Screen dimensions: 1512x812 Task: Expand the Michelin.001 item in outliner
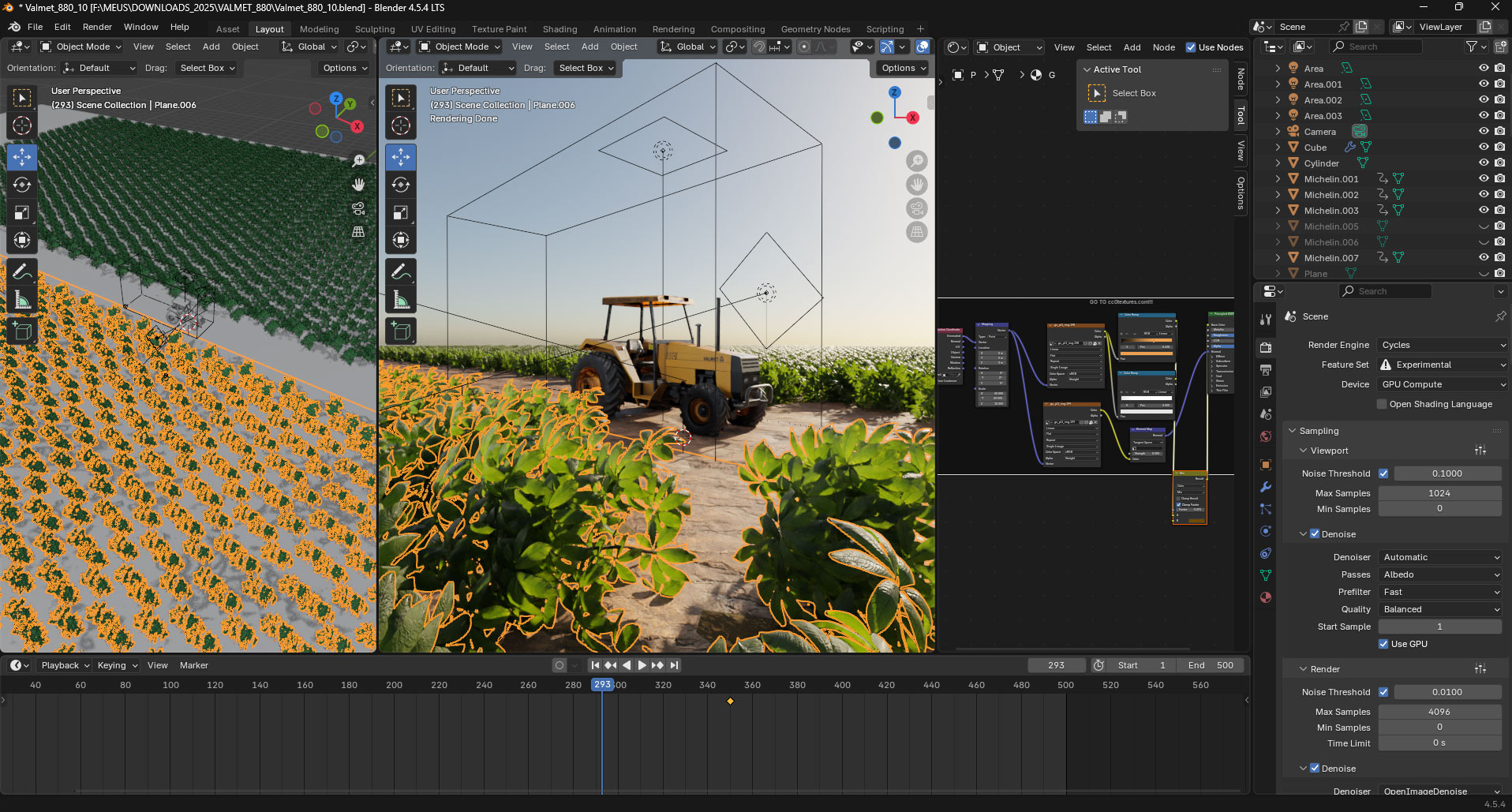pyautogui.click(x=1278, y=179)
